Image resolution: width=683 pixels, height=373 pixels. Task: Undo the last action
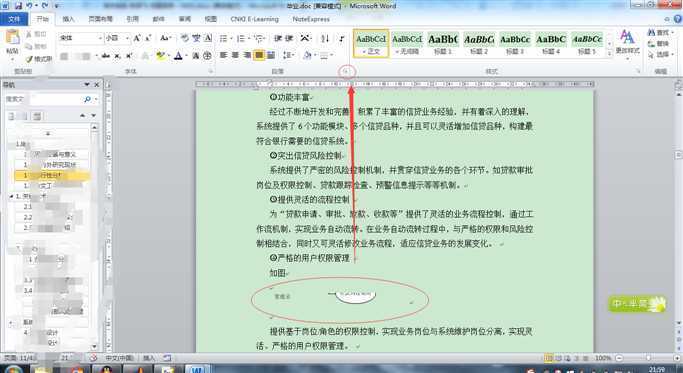coord(30,6)
